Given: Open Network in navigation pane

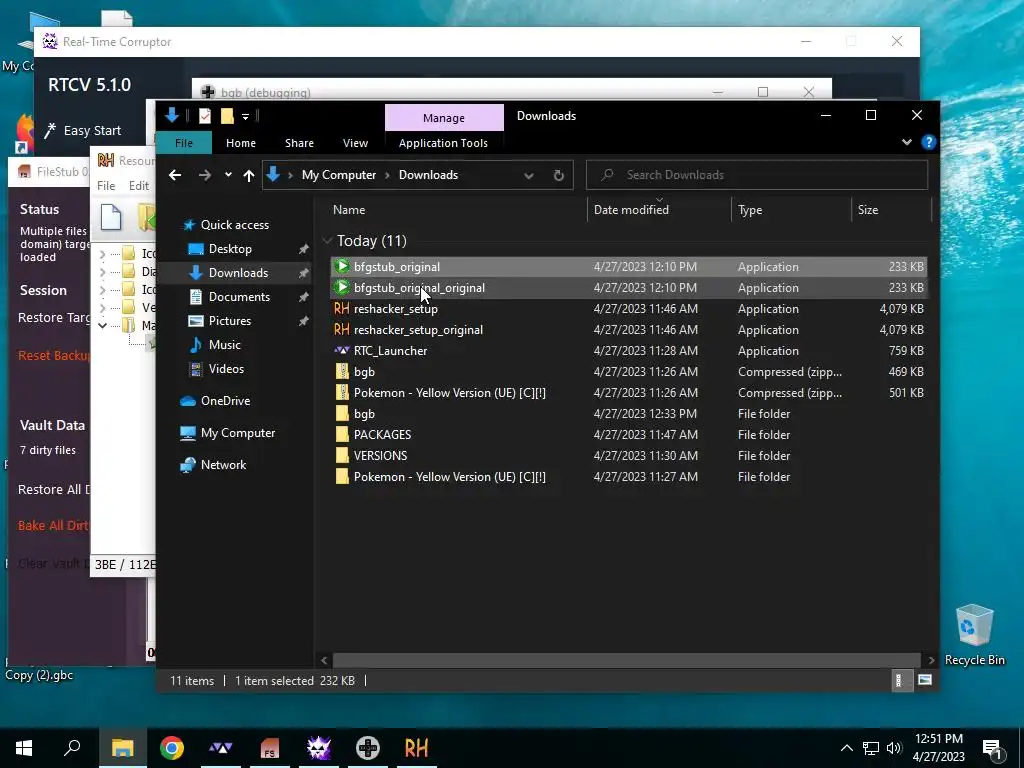Looking at the screenshot, I should point(214,465).
